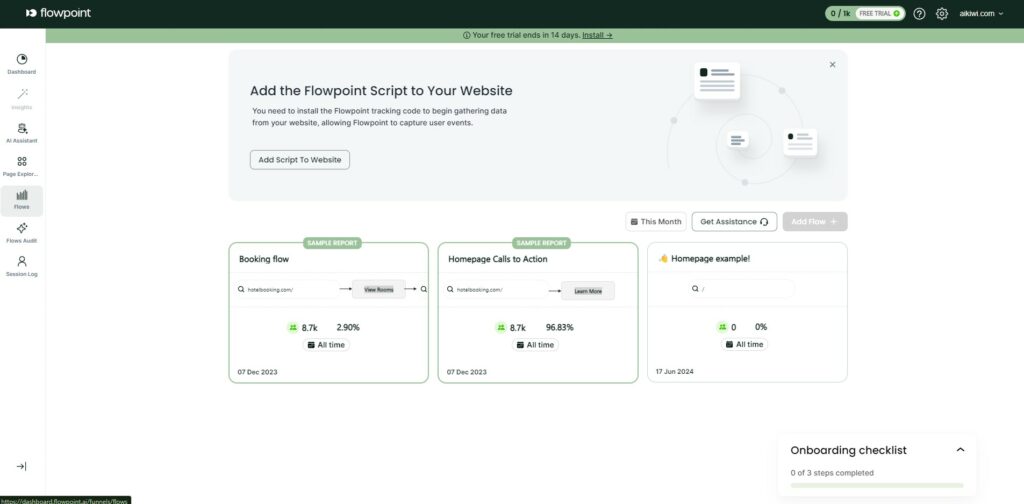Image resolution: width=1024 pixels, height=504 pixels.
Task: Click the Add Flow button
Action: pyautogui.click(x=814, y=222)
